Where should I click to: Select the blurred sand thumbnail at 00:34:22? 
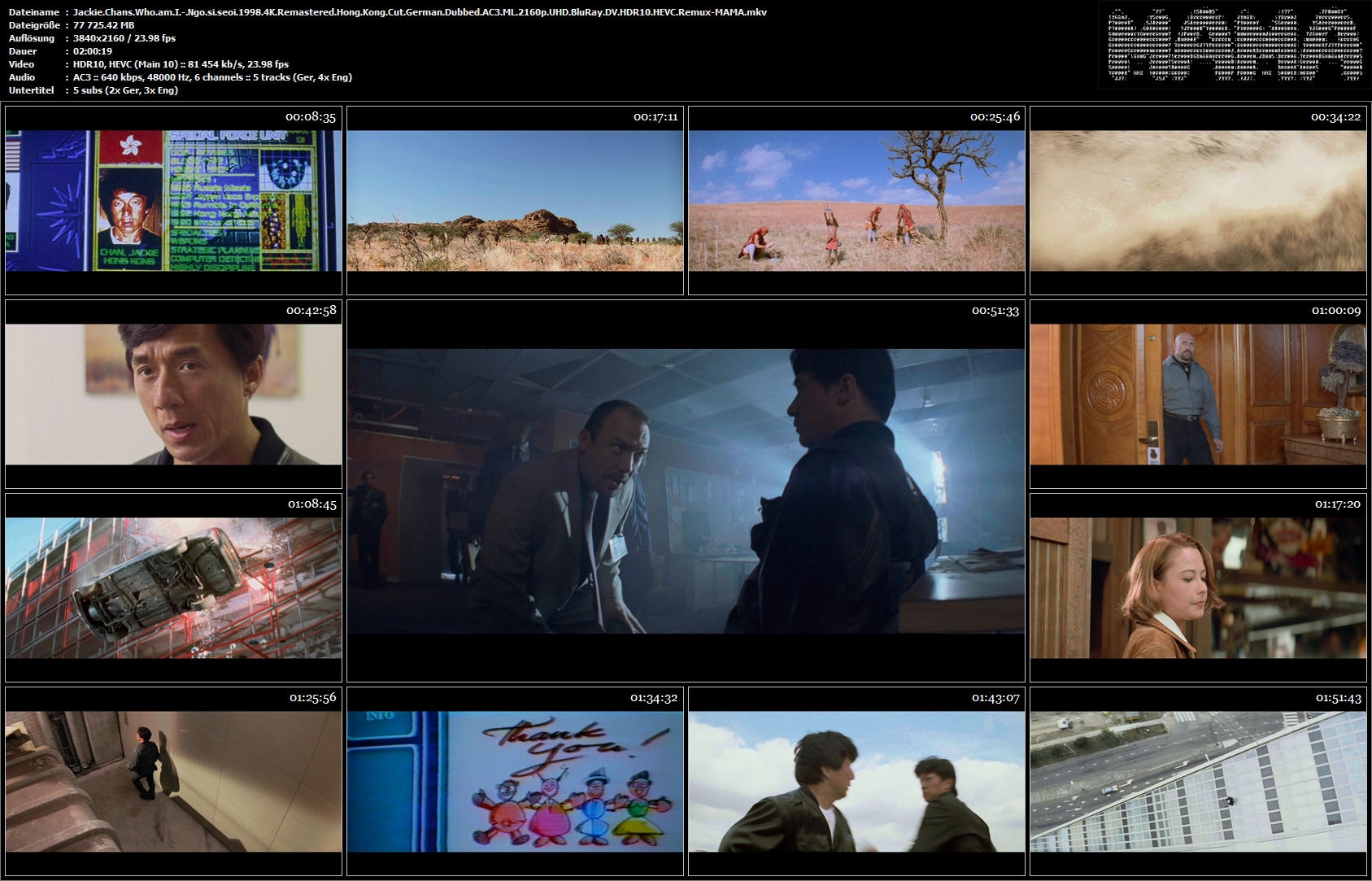1198,200
